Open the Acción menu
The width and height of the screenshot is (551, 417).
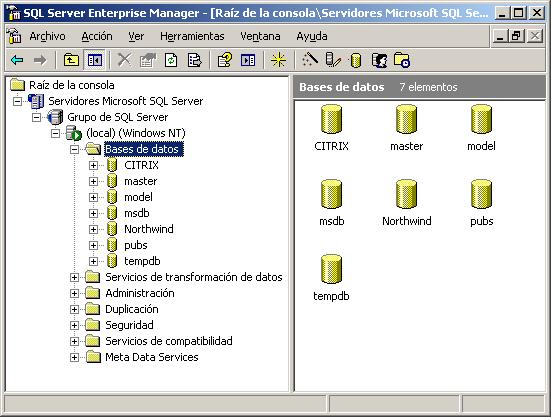tap(97, 36)
